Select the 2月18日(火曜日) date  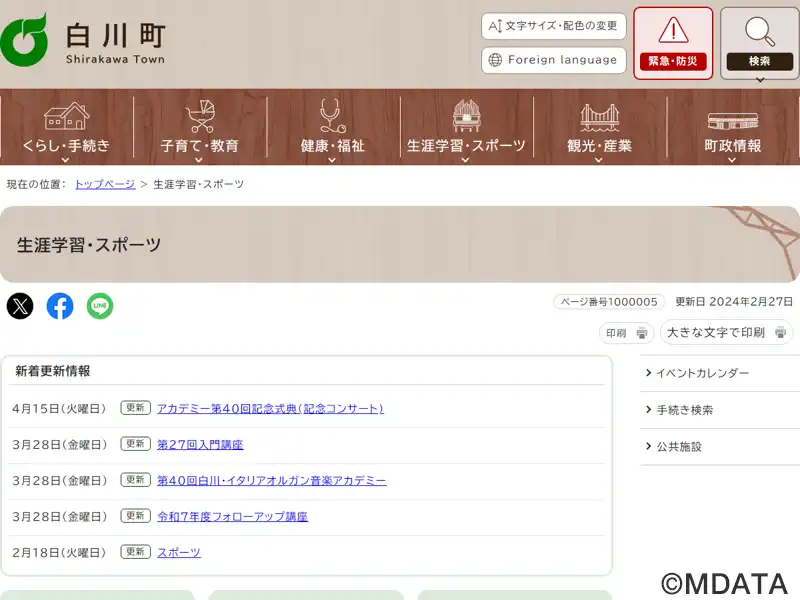59,553
